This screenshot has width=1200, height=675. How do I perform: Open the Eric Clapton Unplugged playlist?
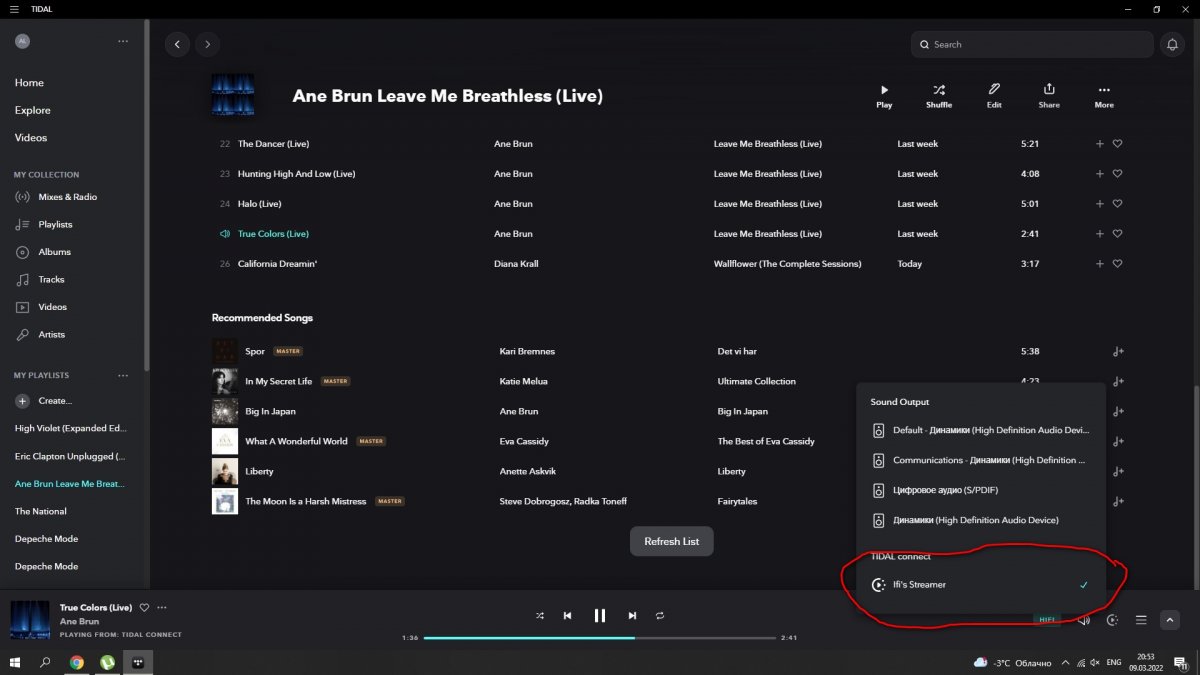tap(71, 456)
